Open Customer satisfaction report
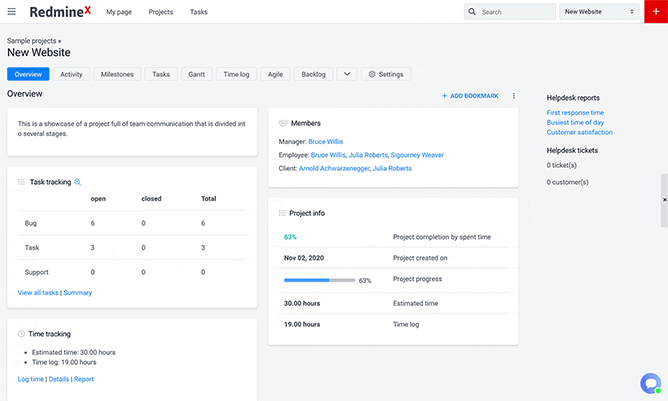668x401 pixels. [579, 132]
